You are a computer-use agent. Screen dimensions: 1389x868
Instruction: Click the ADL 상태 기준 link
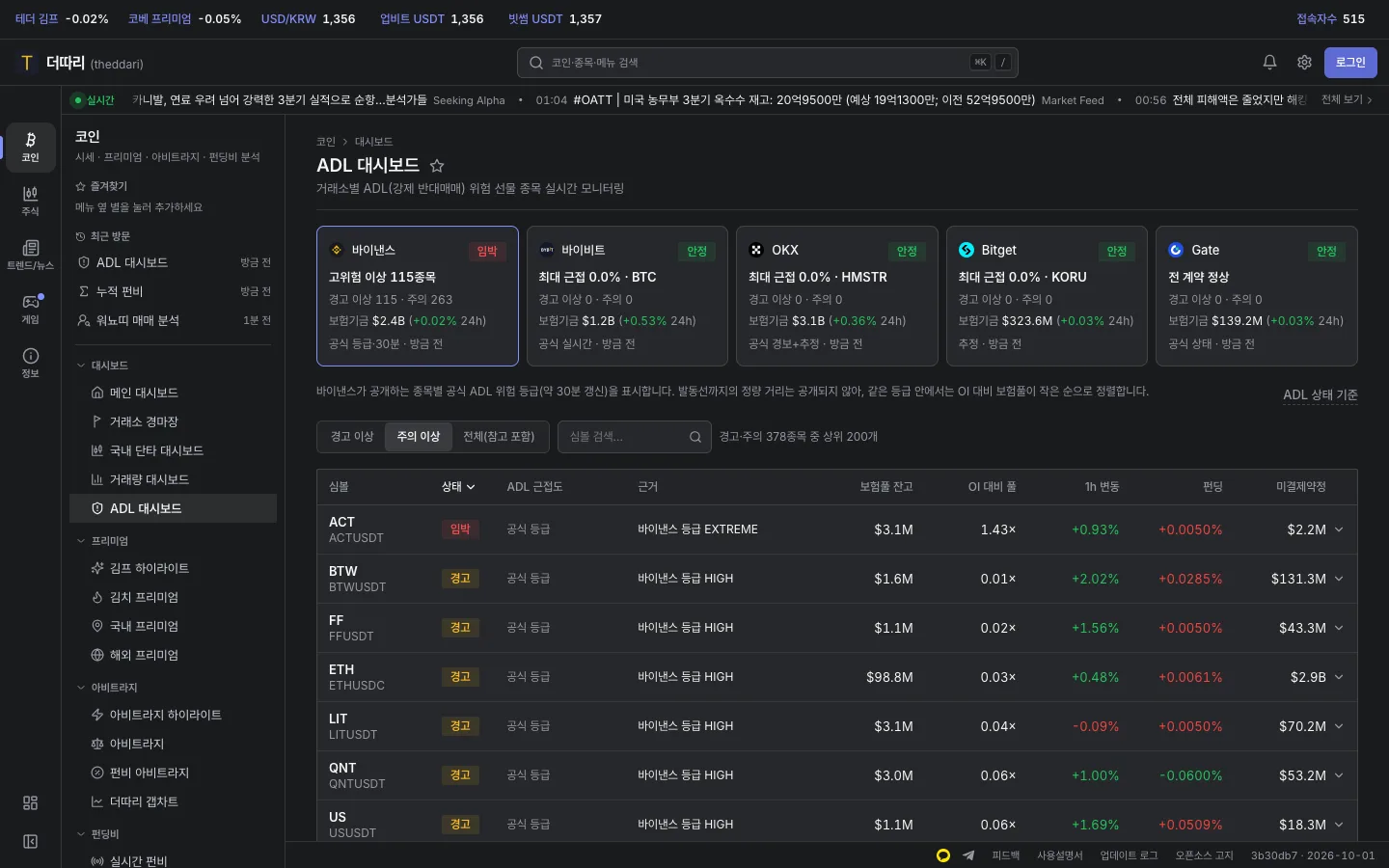[1321, 394]
